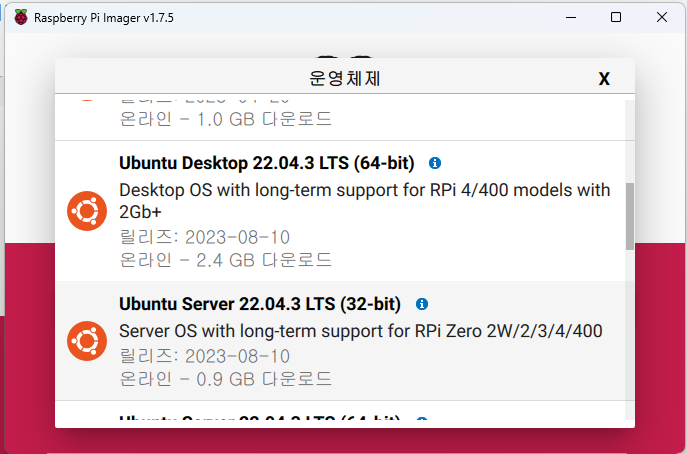Open info icon for Ubuntu Server 22.04.3 (32-bit)
687x454 pixels.
point(421,304)
